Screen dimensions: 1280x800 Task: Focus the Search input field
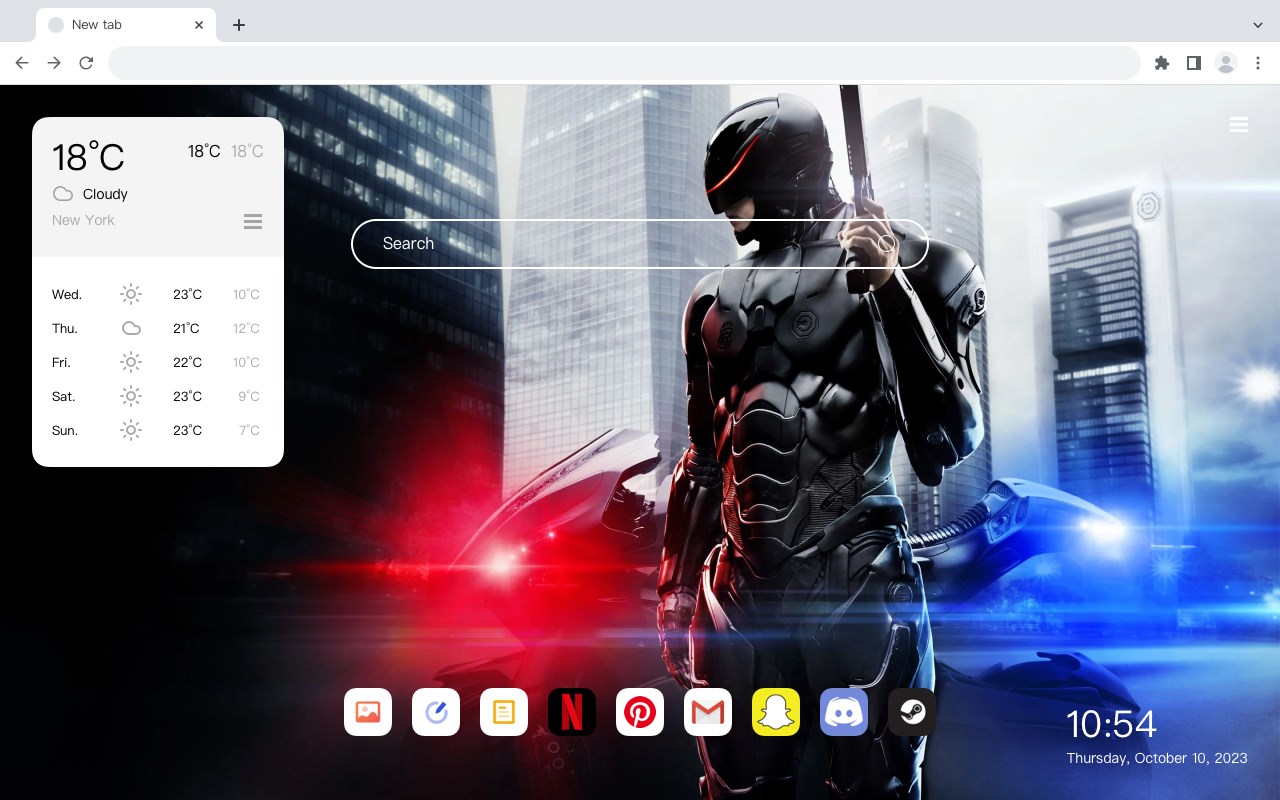(640, 243)
